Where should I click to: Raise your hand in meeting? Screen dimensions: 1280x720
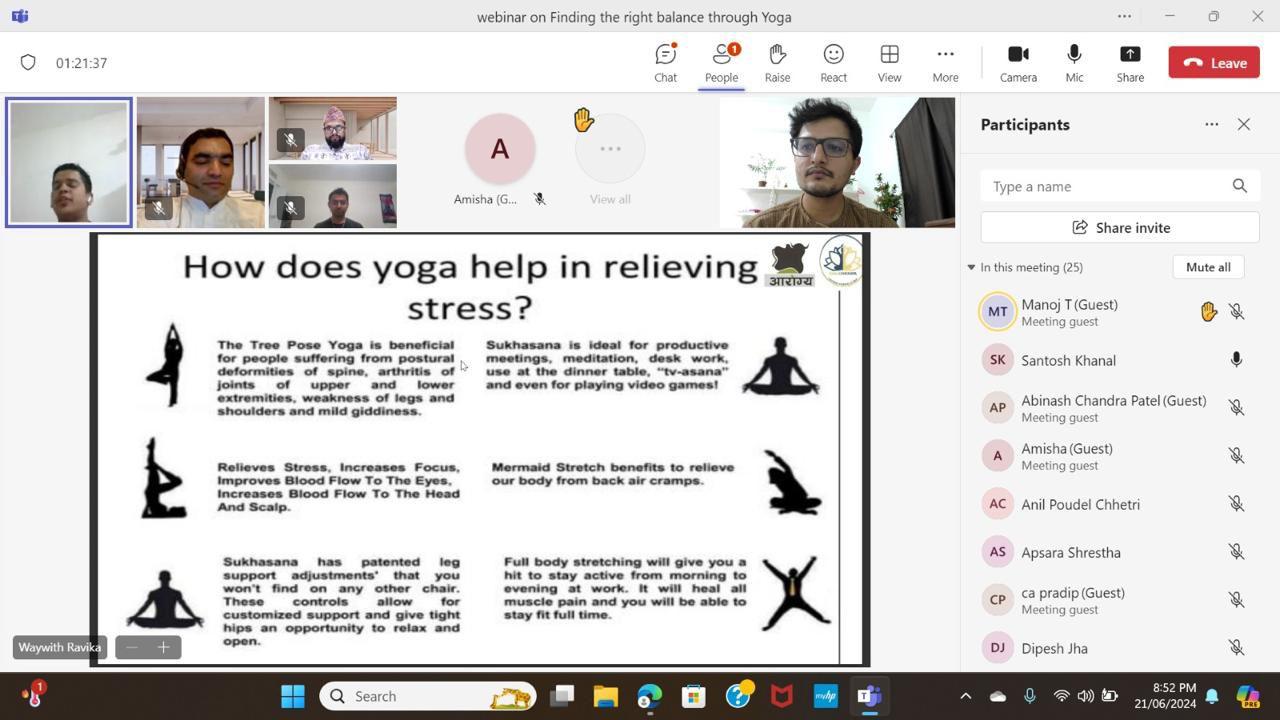[x=777, y=63]
